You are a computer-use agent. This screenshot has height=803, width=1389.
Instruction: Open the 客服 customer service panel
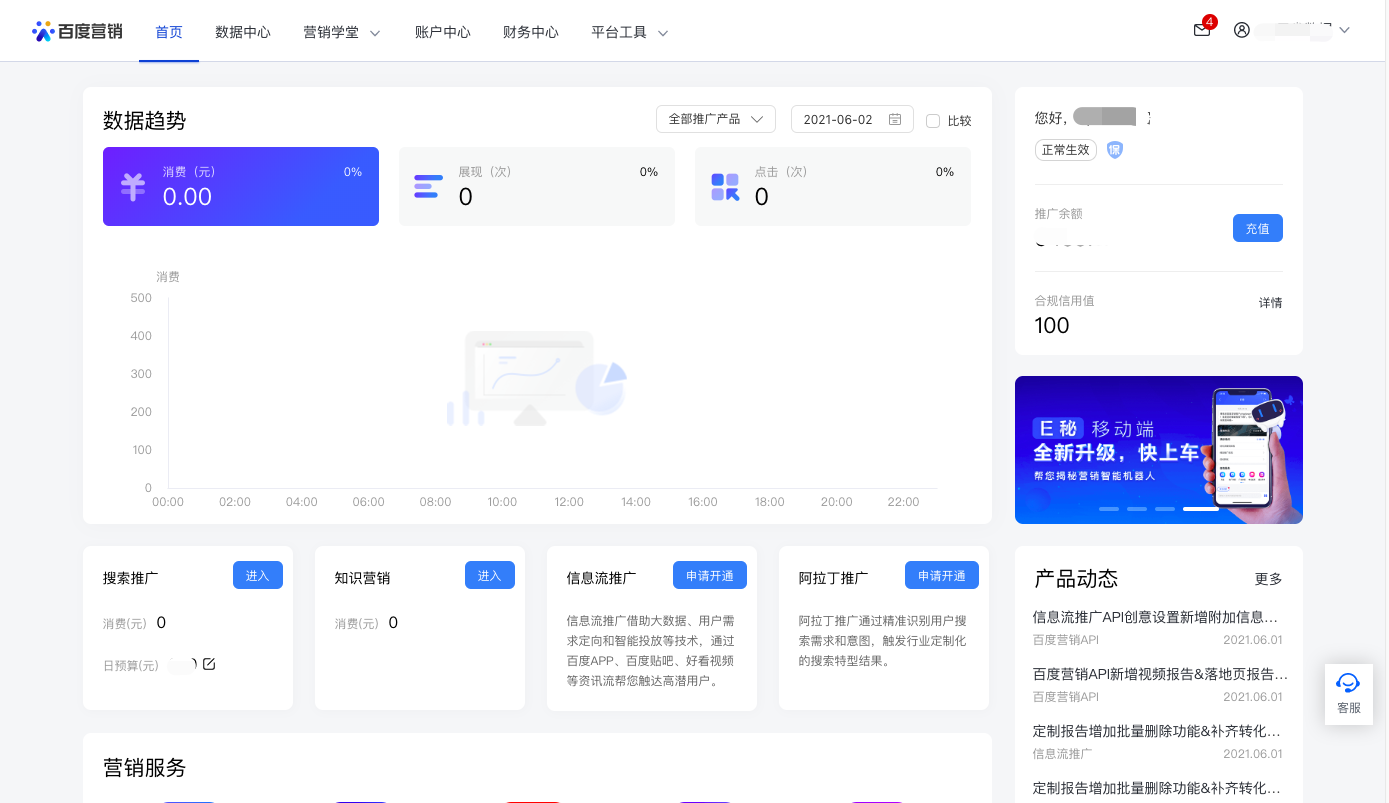tap(1348, 693)
